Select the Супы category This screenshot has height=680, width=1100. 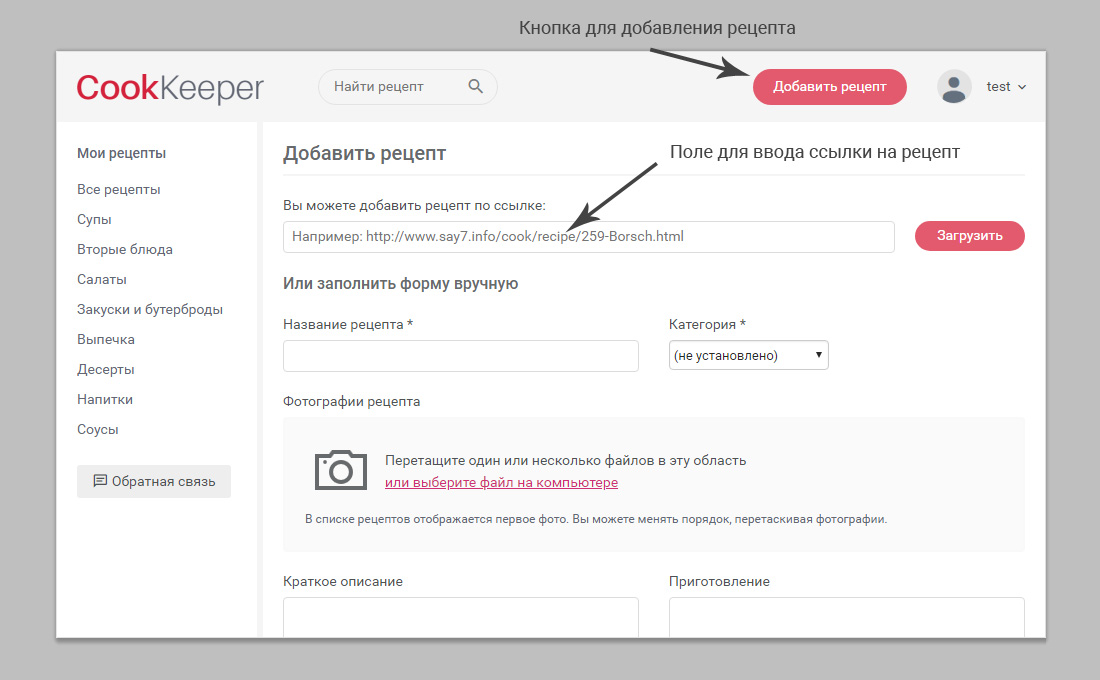(94, 220)
